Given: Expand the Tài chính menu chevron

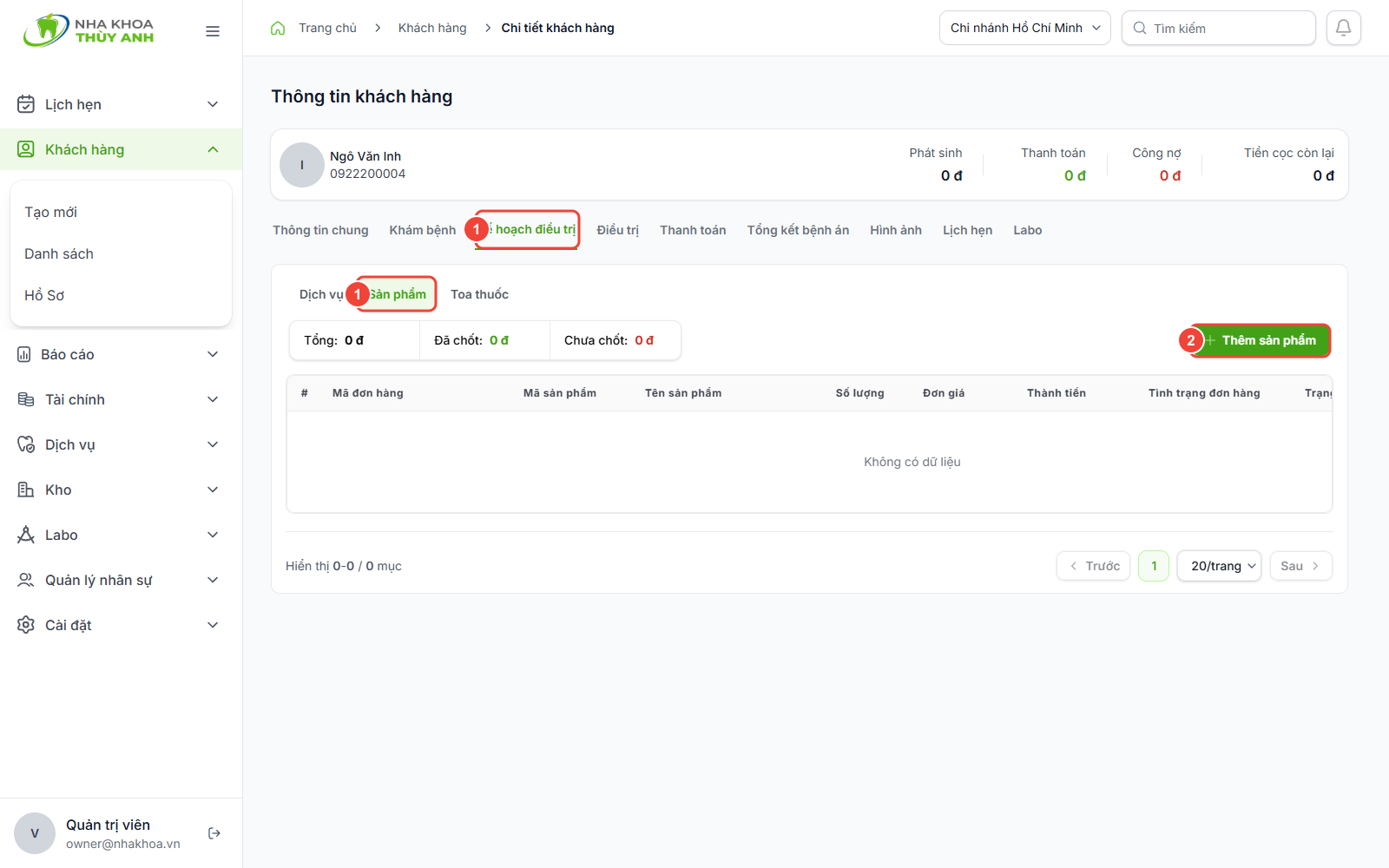Looking at the screenshot, I should tap(213, 399).
